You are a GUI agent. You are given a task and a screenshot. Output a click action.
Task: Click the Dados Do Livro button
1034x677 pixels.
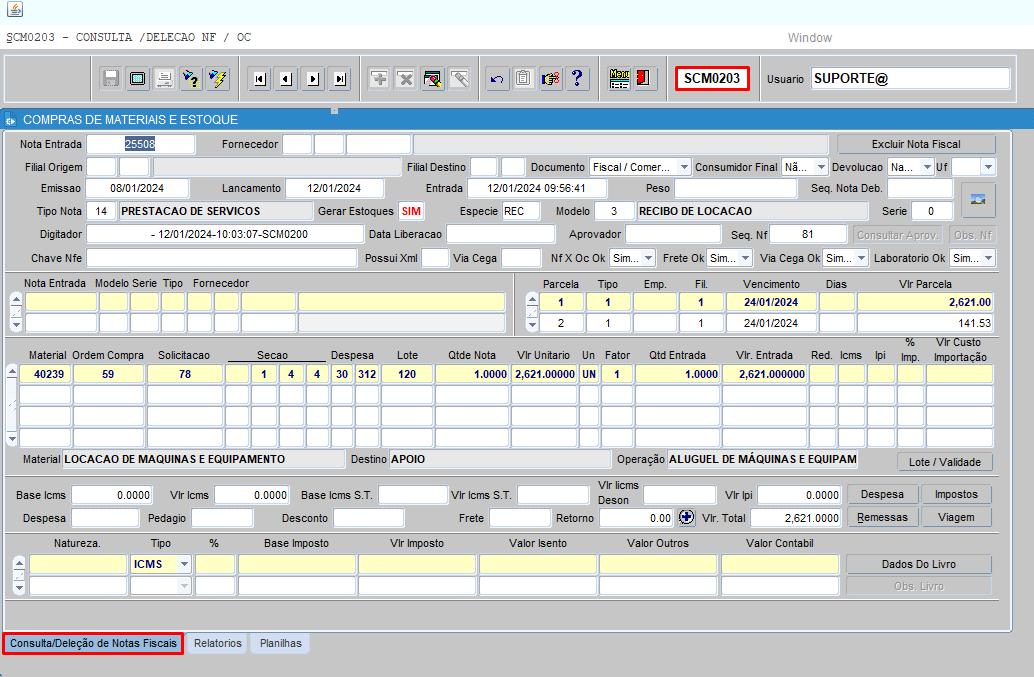(919, 564)
